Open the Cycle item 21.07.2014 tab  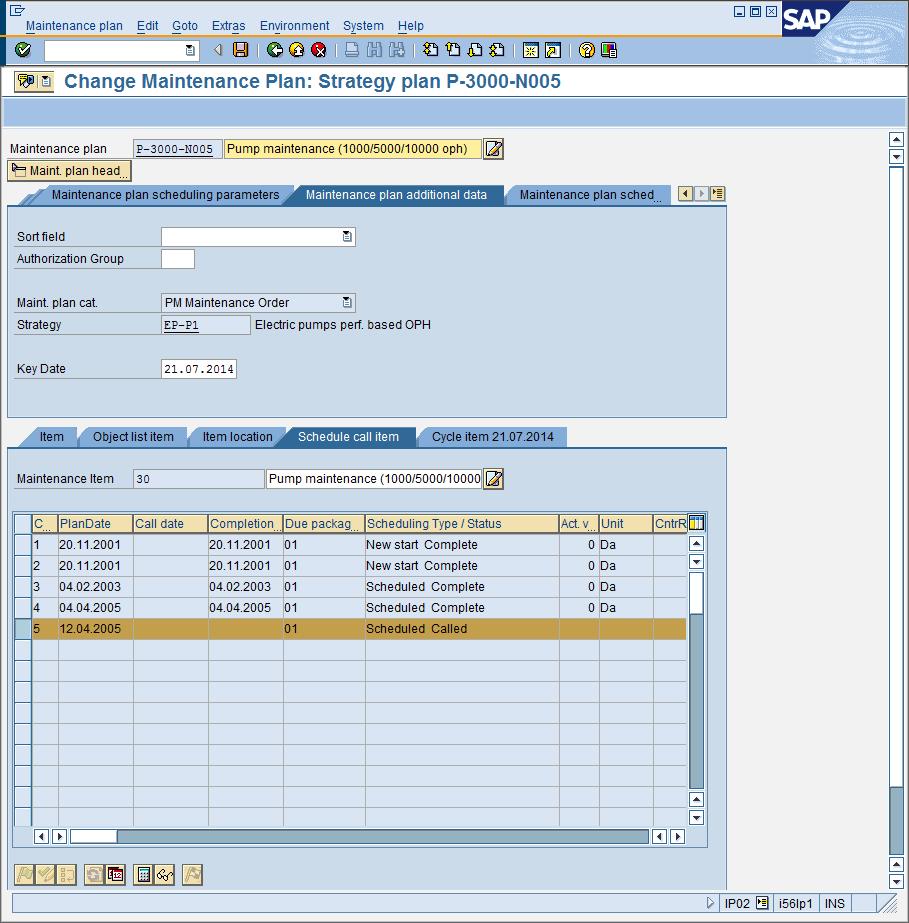pos(493,437)
